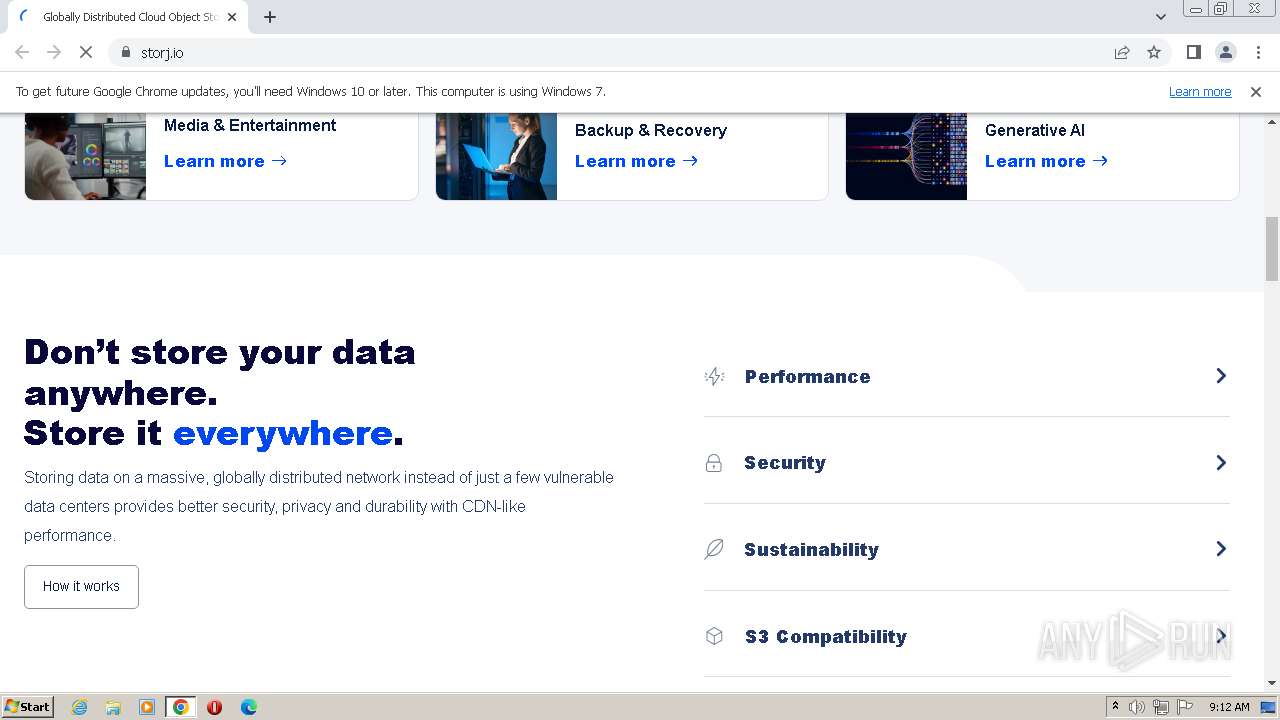Open the volume speaker tray icon

[1137, 707]
